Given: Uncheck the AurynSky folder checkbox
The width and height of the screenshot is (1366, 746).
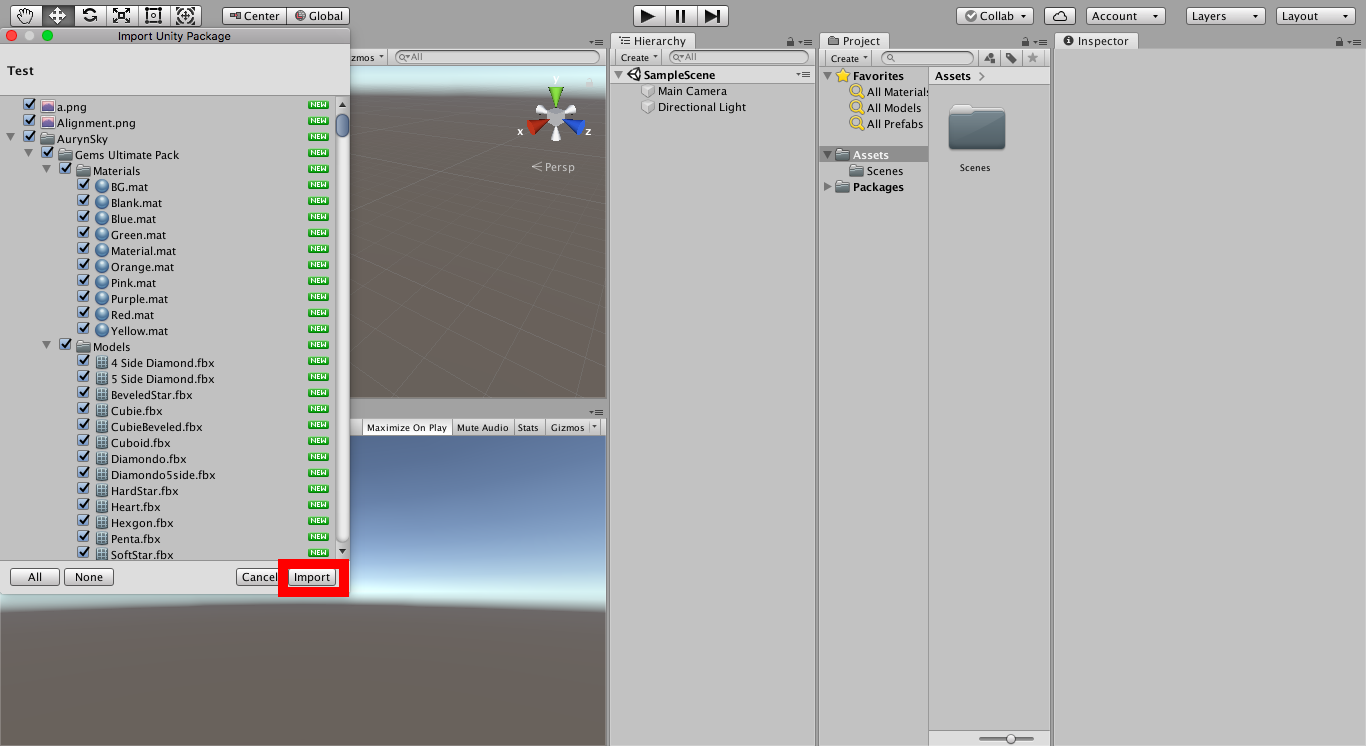Looking at the screenshot, I should pos(29,136).
